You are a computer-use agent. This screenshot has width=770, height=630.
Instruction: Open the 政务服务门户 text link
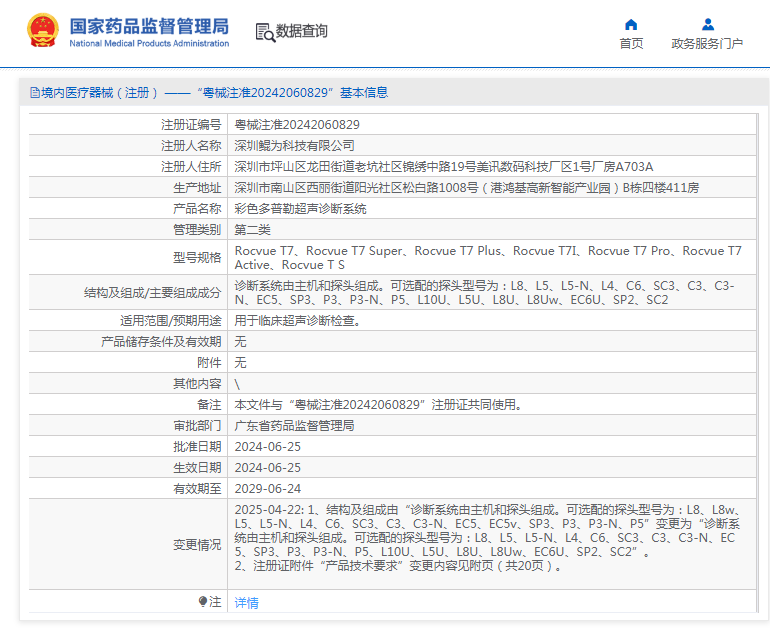coord(707,44)
